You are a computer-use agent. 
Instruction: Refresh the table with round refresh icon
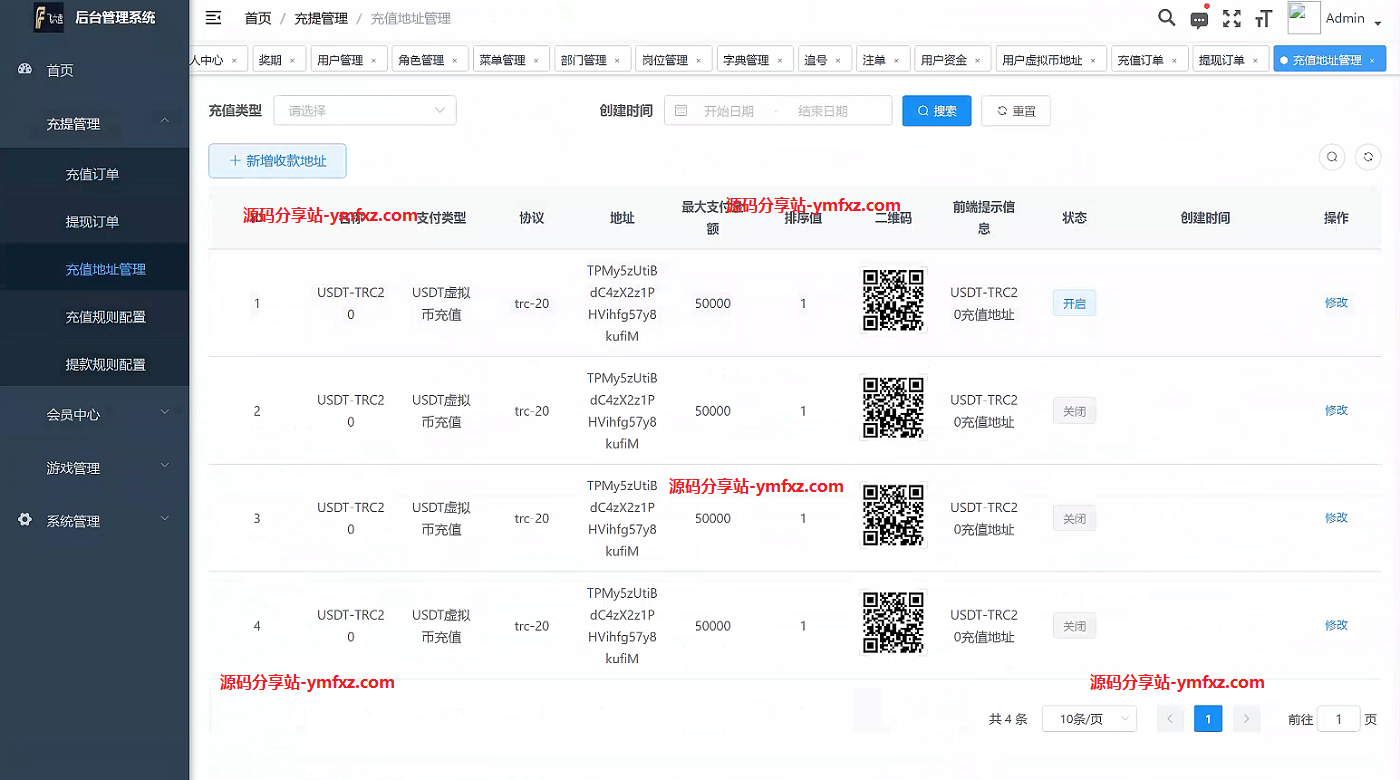tap(1368, 157)
